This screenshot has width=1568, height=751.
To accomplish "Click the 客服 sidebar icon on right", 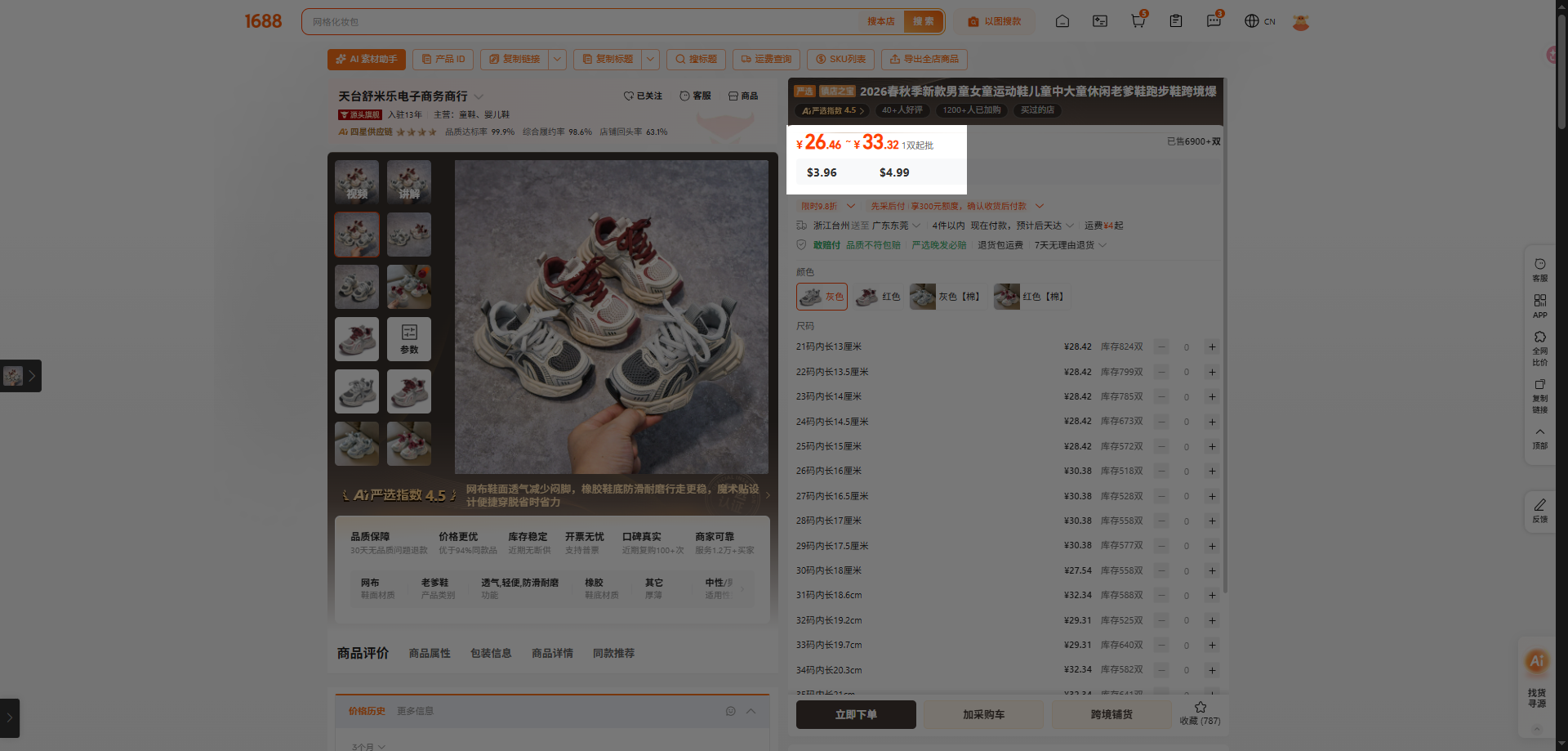I will tap(1539, 270).
